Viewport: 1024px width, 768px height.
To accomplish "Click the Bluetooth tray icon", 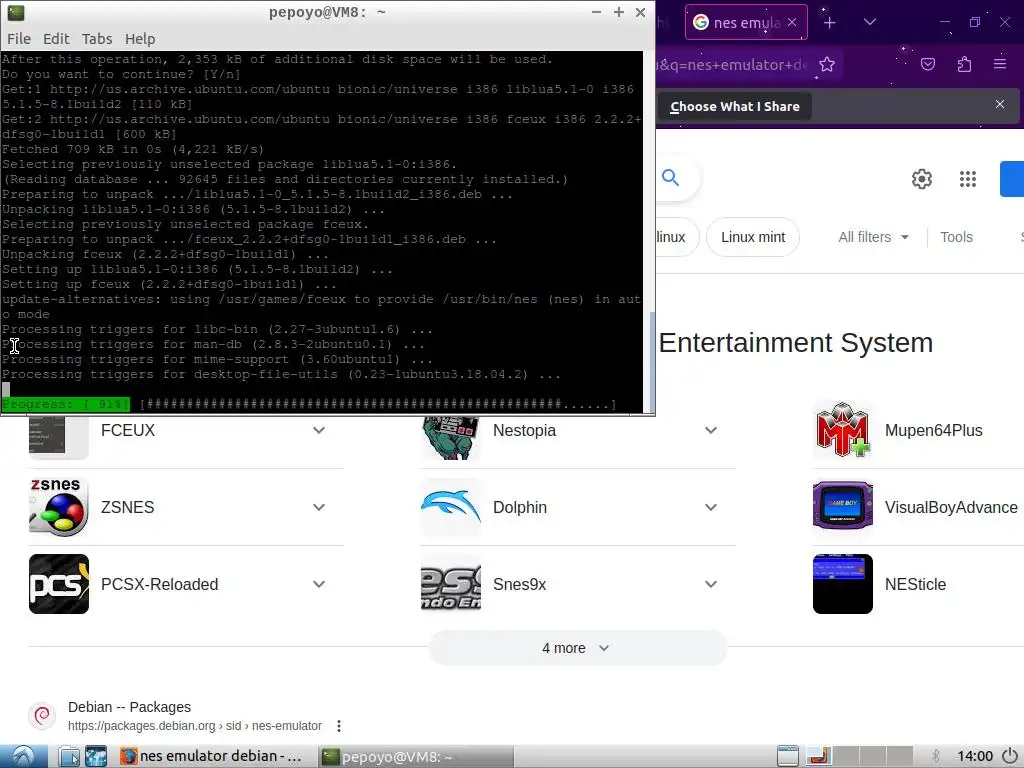I will coord(936,756).
